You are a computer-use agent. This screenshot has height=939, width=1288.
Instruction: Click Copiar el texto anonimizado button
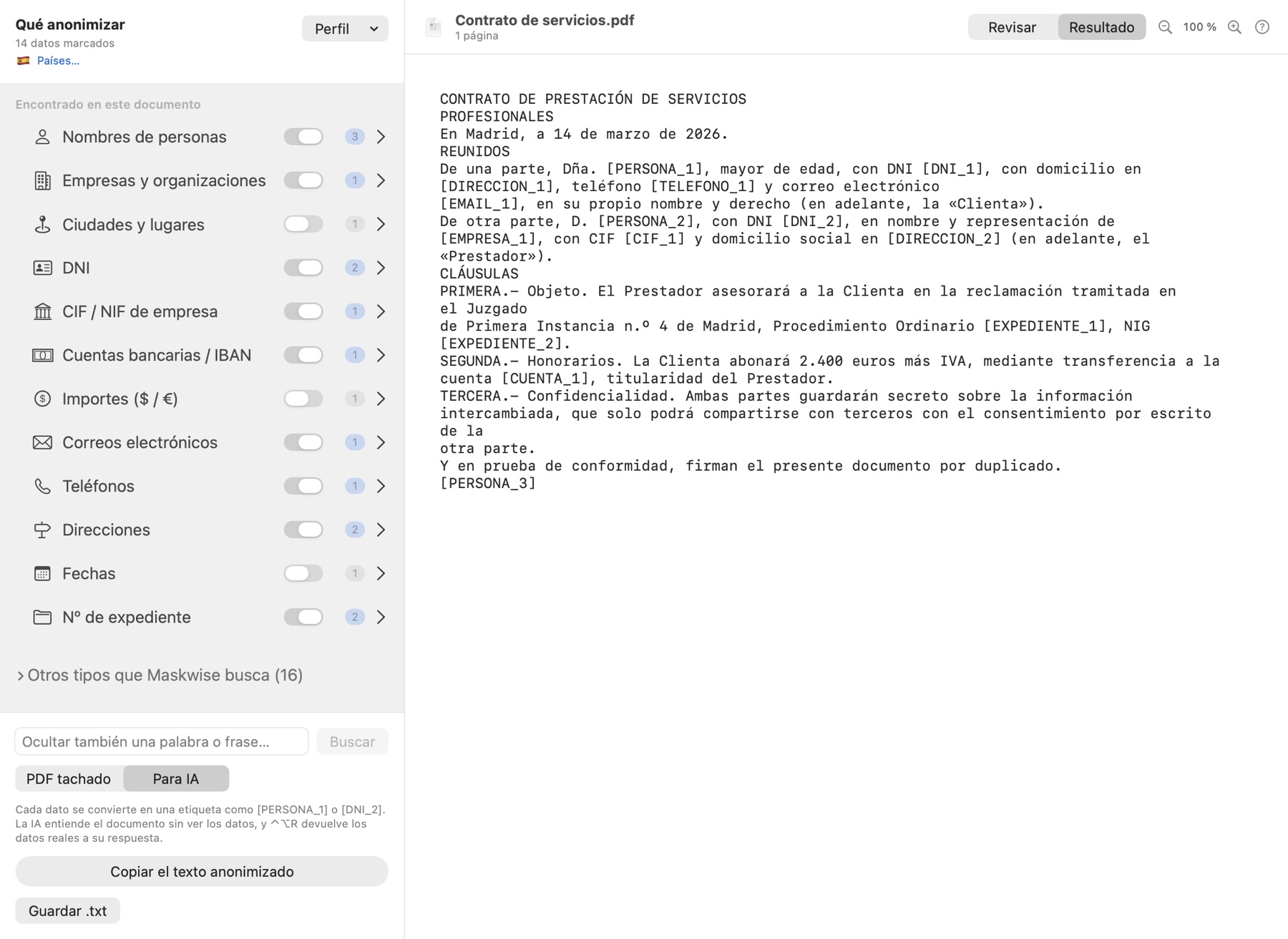(x=202, y=872)
